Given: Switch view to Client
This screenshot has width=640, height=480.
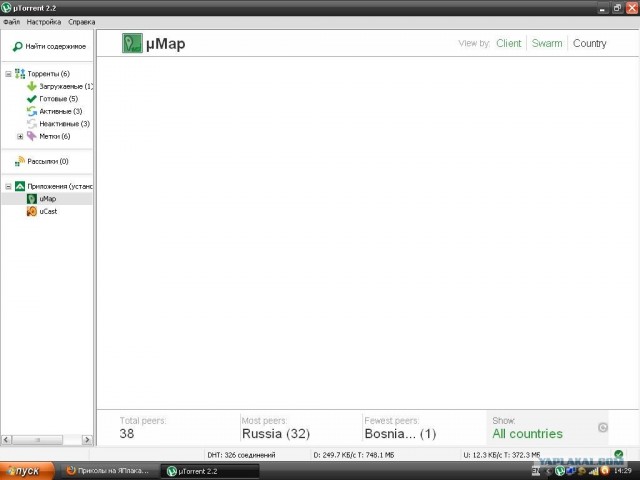Looking at the screenshot, I should (509, 43).
